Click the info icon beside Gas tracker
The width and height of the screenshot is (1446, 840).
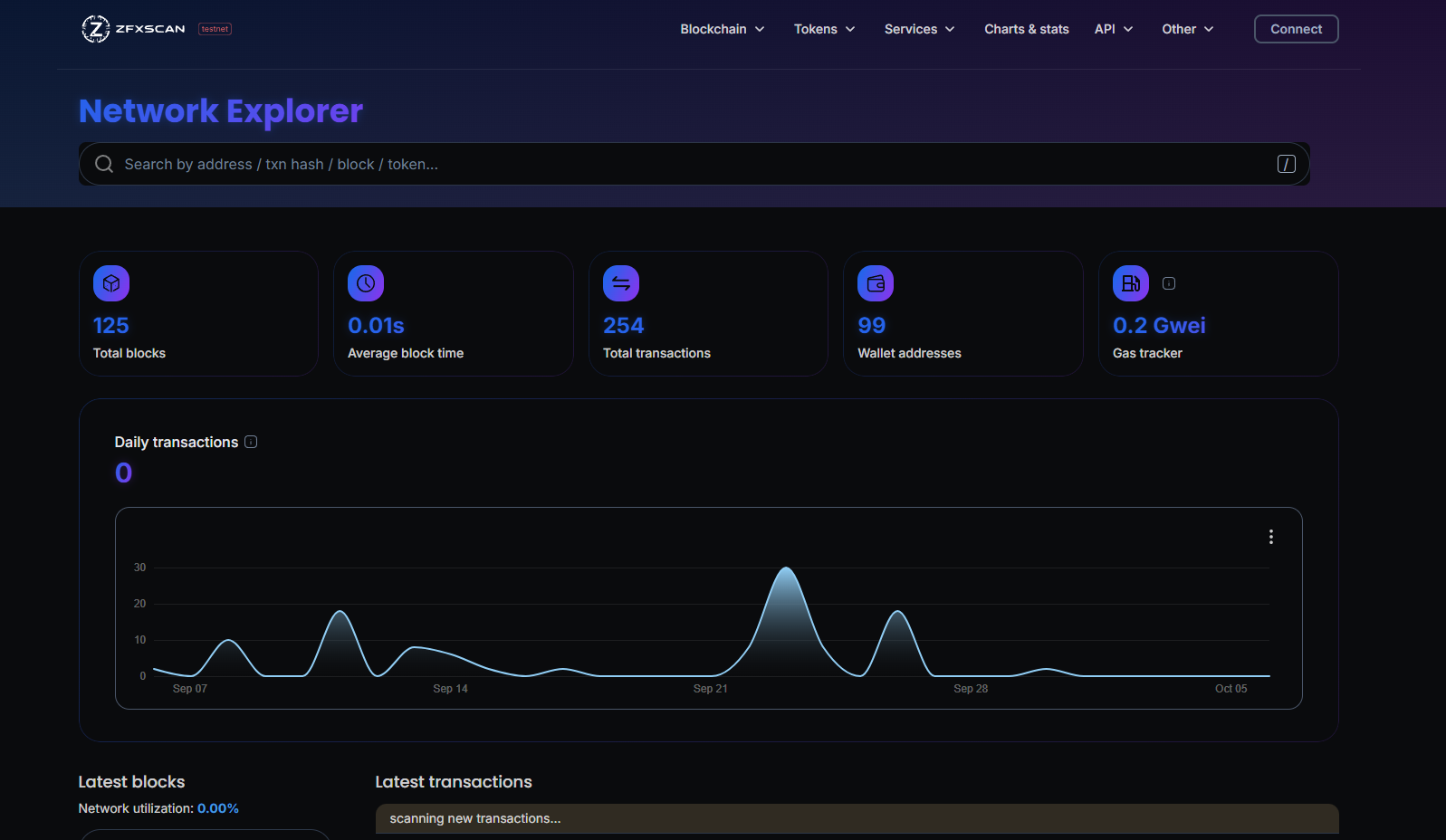pos(1169,283)
